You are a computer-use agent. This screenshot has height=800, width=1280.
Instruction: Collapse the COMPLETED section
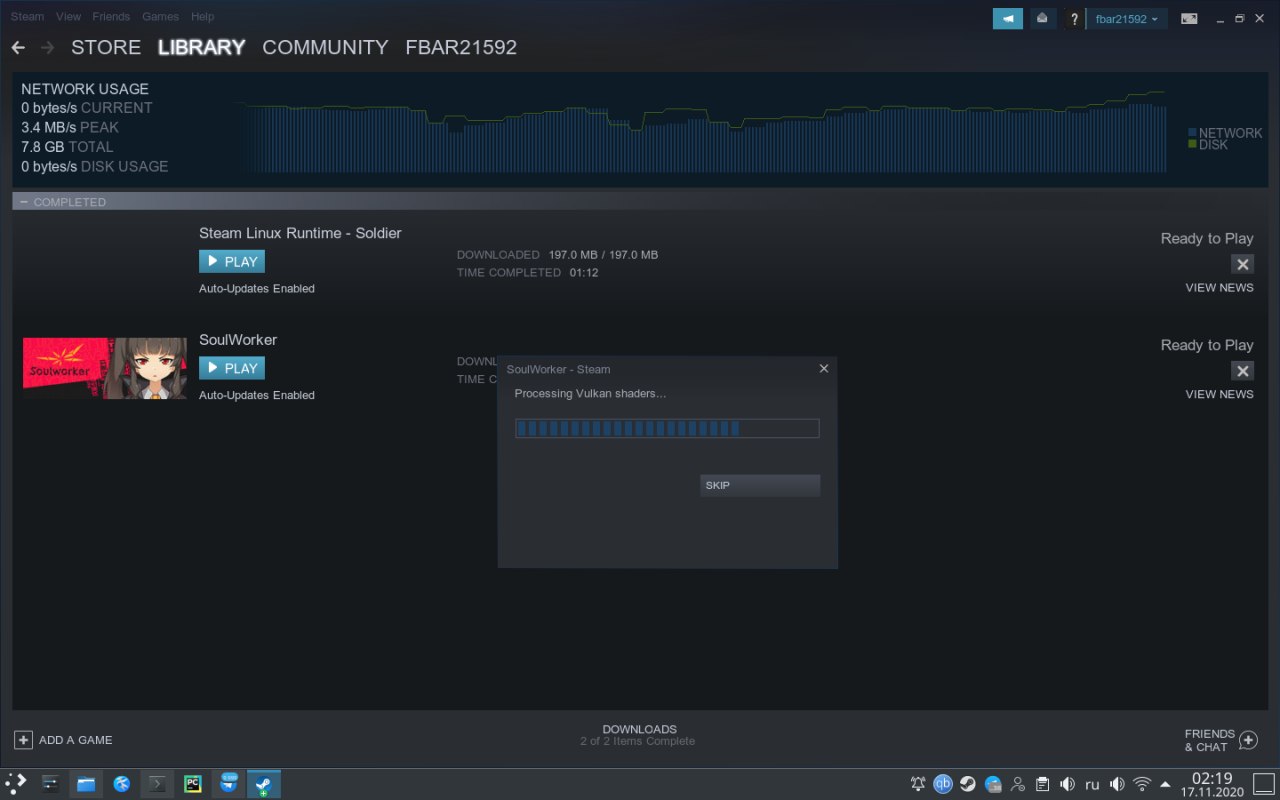click(x=24, y=202)
